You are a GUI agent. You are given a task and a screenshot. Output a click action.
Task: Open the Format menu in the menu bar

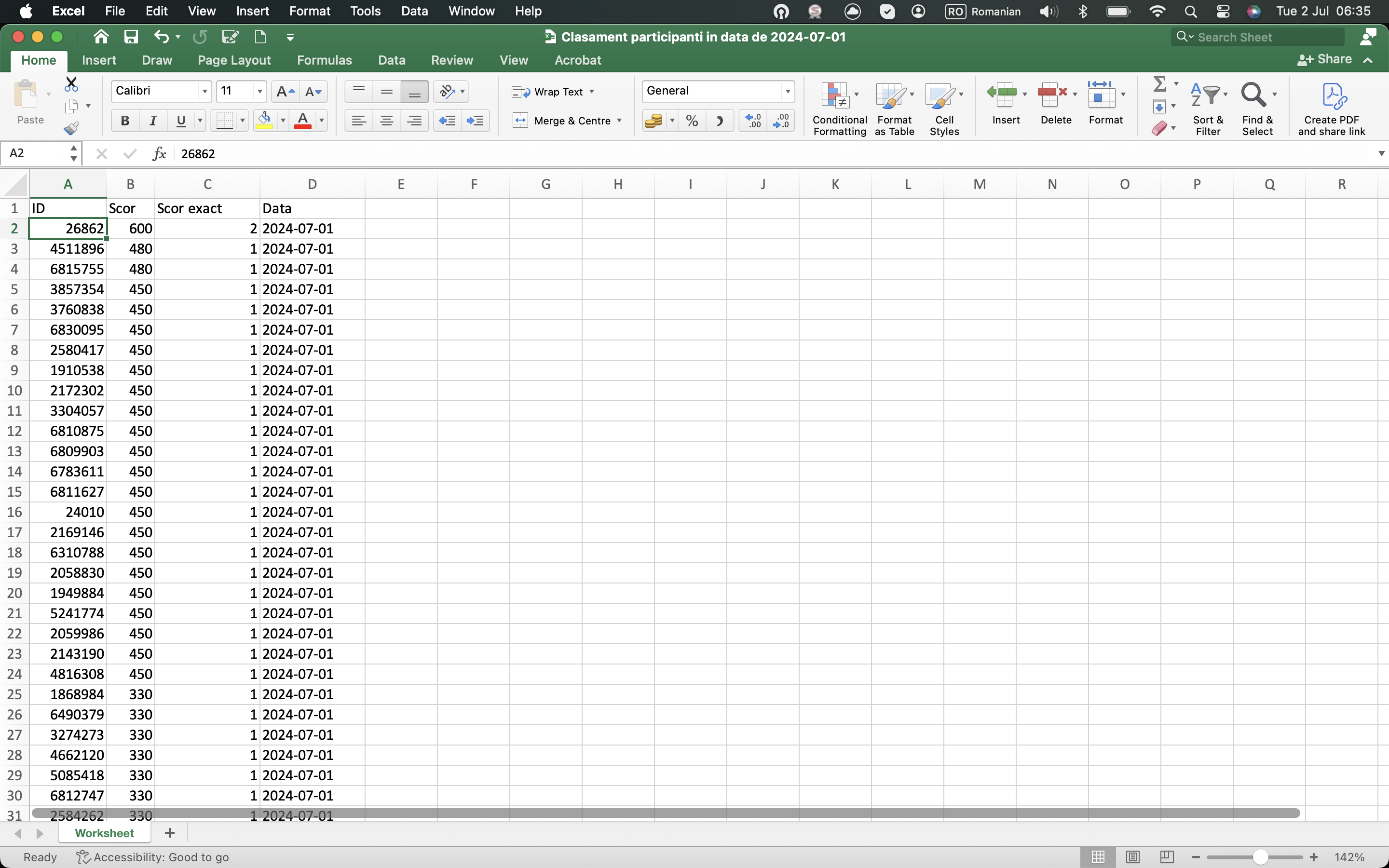click(x=310, y=11)
